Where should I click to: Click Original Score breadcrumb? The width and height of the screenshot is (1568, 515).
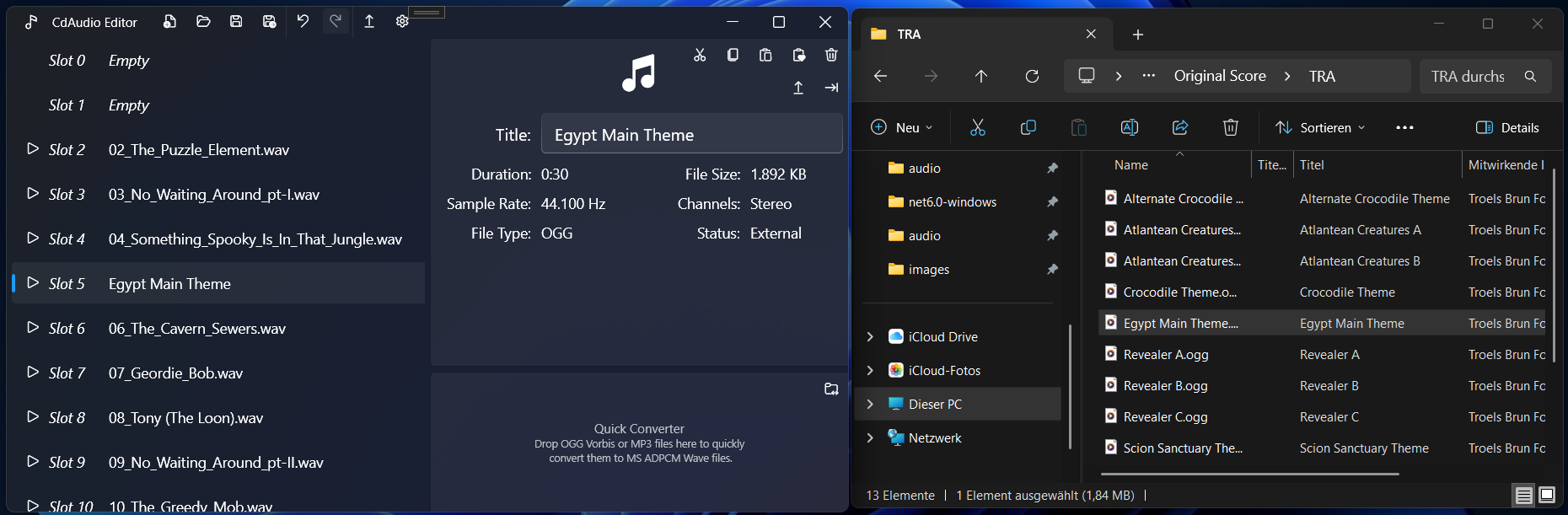(1220, 76)
